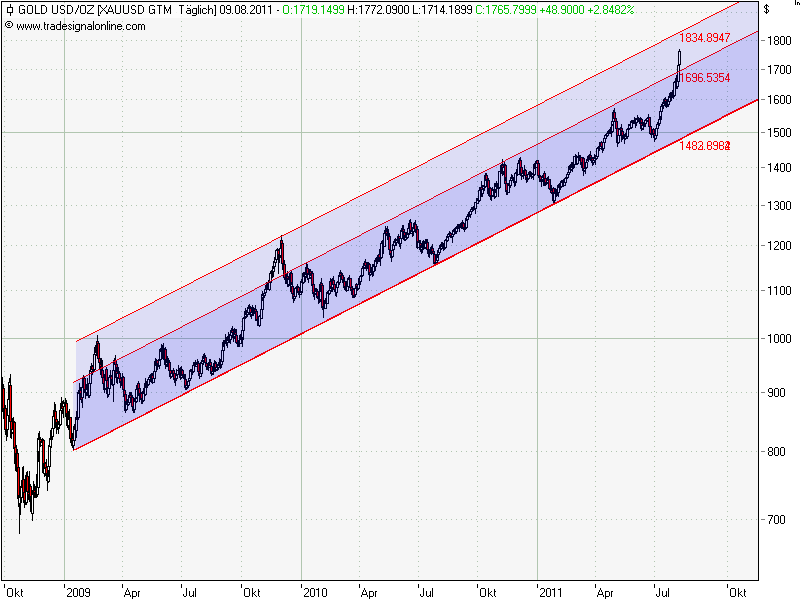The image size is (800, 600).
Task: Click the Okt label preceding 2009
Action: pyautogui.click(x=15, y=592)
